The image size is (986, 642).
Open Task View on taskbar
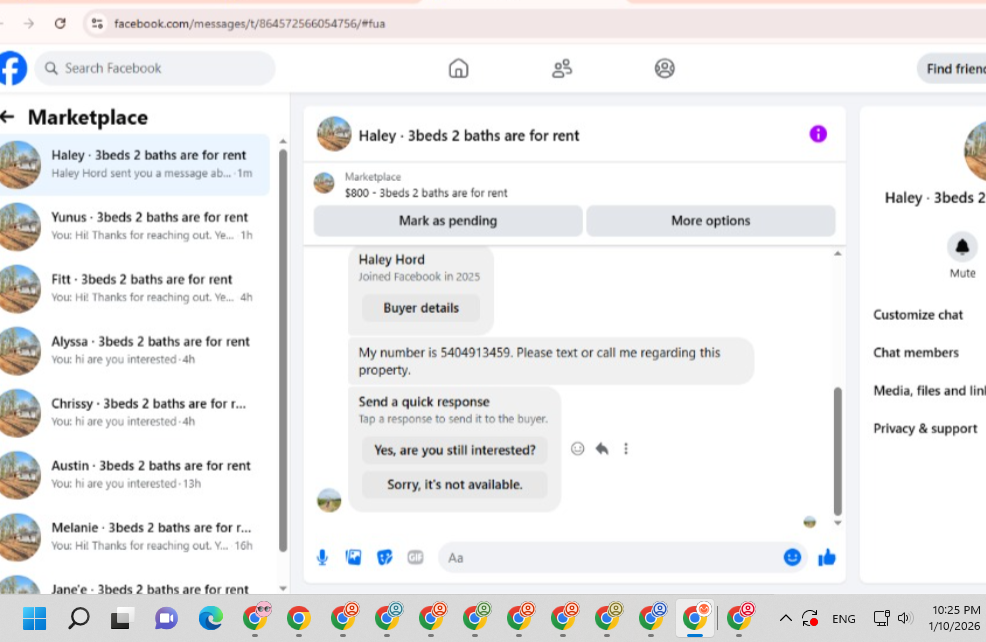122,619
